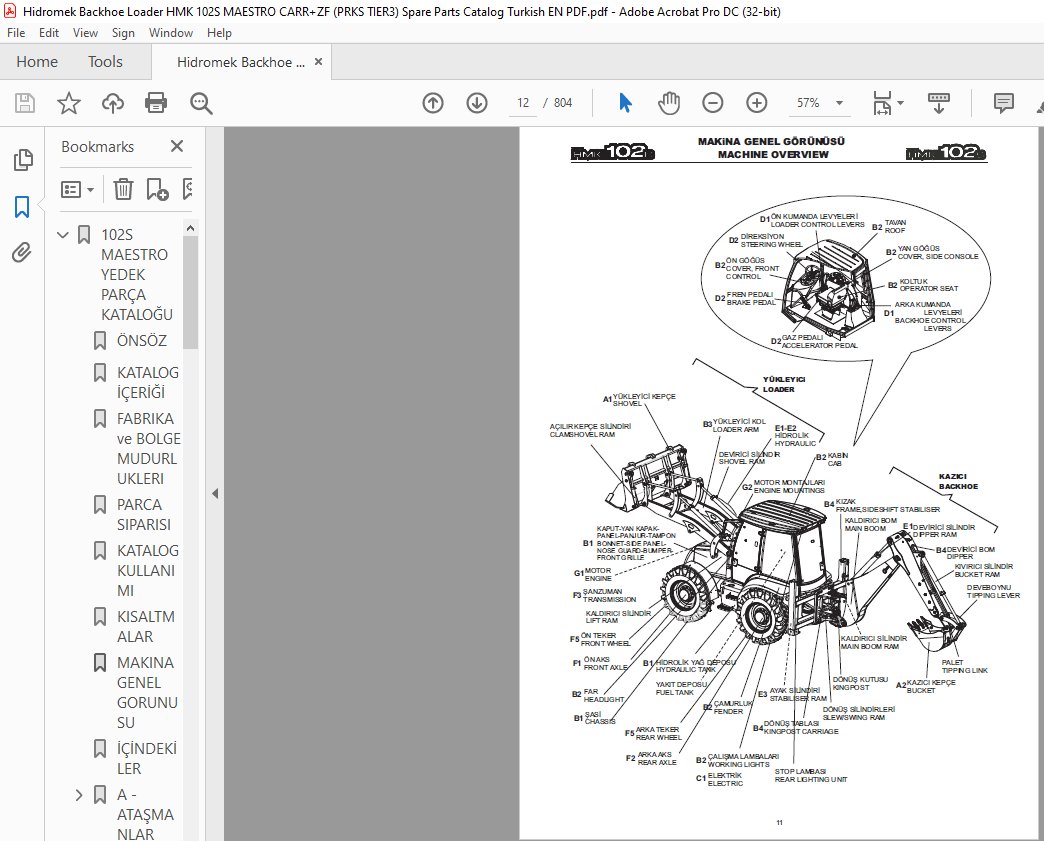This screenshot has width=1044, height=841.
Task: Collapse the navigation pane with arrow
Action: click(215, 493)
